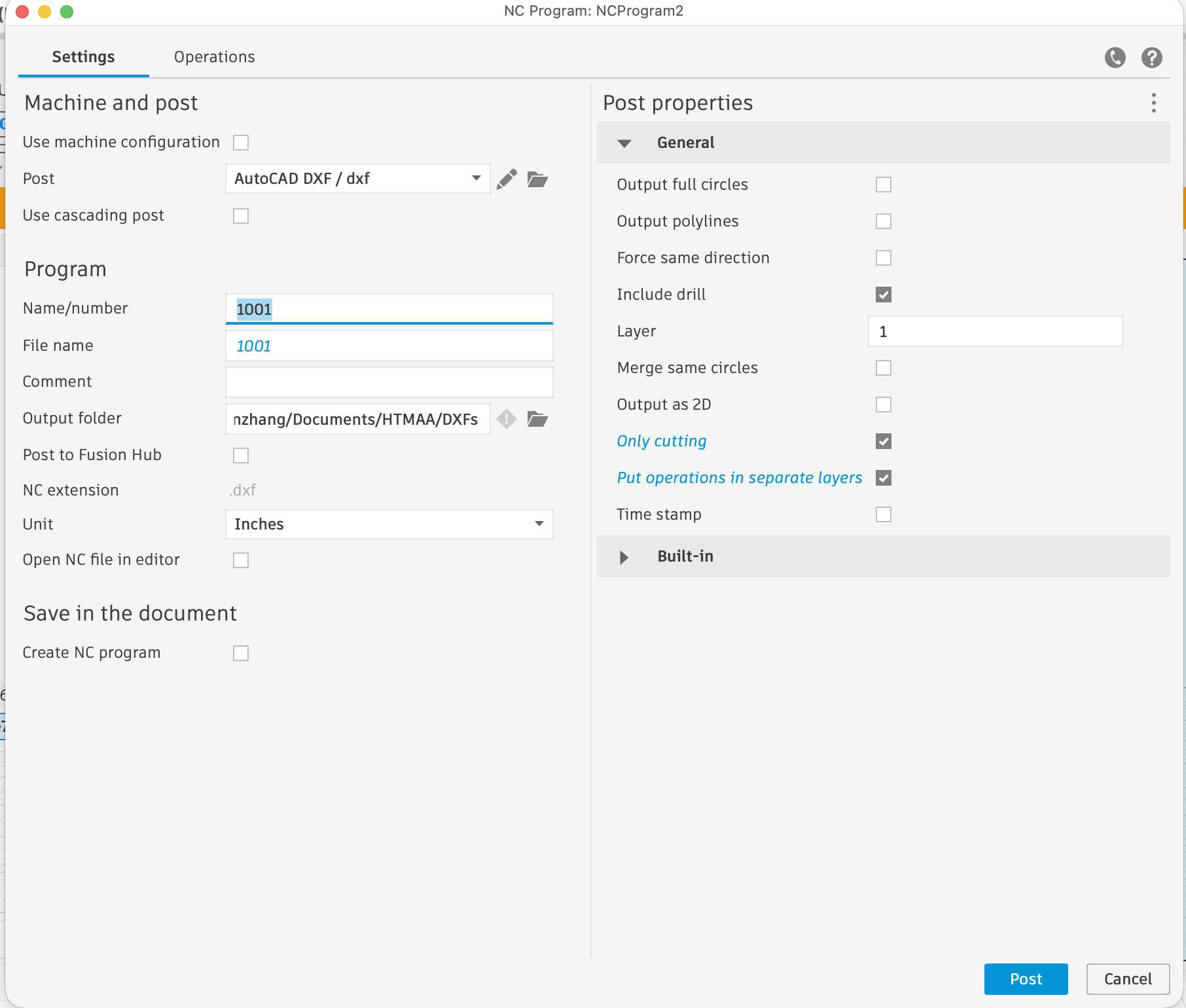Image resolution: width=1186 pixels, height=1008 pixels.
Task: Open Post properties three-dot menu
Action: tap(1154, 103)
